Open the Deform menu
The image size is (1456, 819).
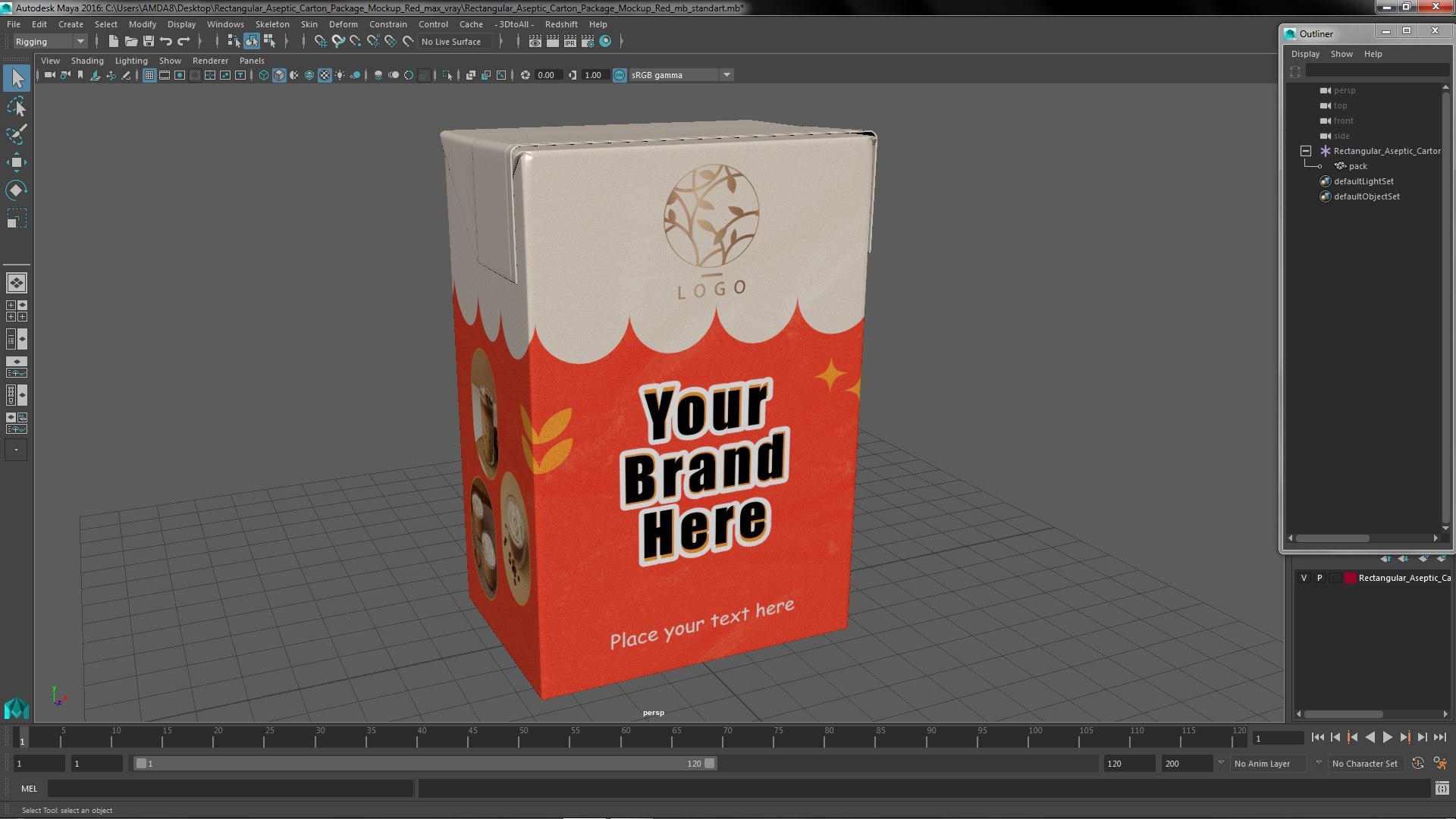pos(343,24)
